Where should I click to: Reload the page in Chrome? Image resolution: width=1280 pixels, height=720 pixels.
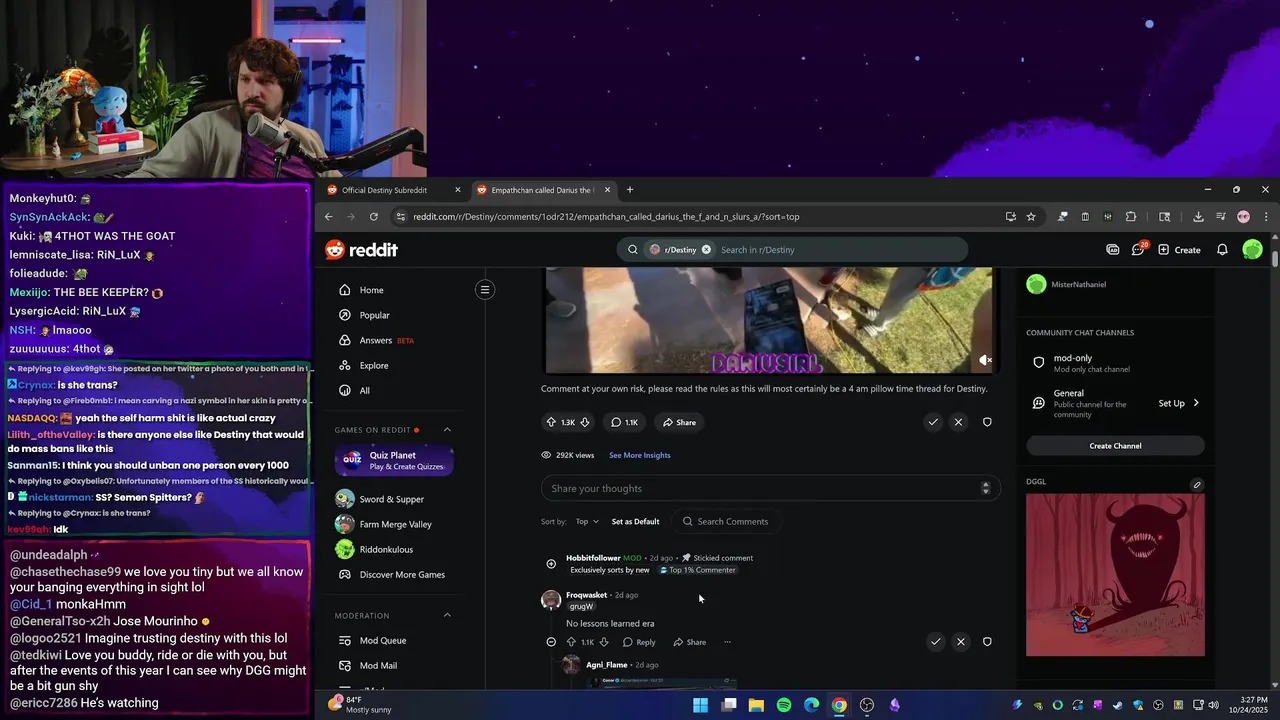tap(374, 216)
